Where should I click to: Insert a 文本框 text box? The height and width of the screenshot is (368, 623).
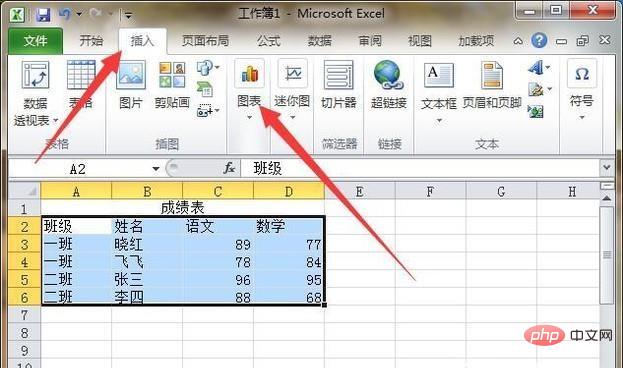pyautogui.click(x=439, y=86)
